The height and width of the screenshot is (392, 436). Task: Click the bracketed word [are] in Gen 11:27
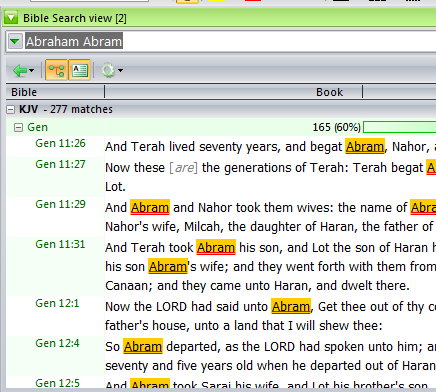coord(183,168)
